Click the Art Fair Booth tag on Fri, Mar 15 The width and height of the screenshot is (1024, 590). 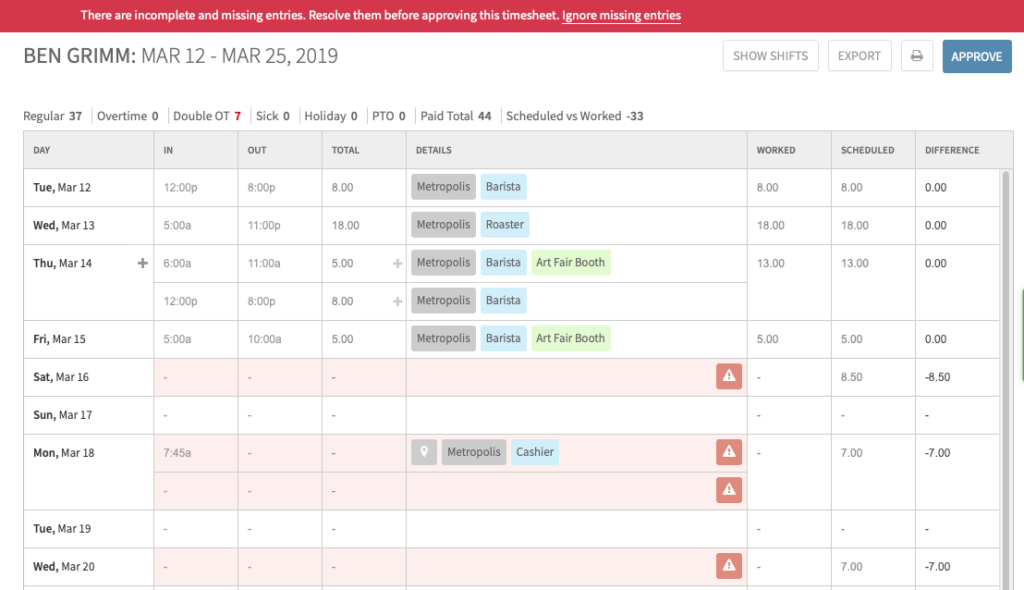click(x=570, y=338)
